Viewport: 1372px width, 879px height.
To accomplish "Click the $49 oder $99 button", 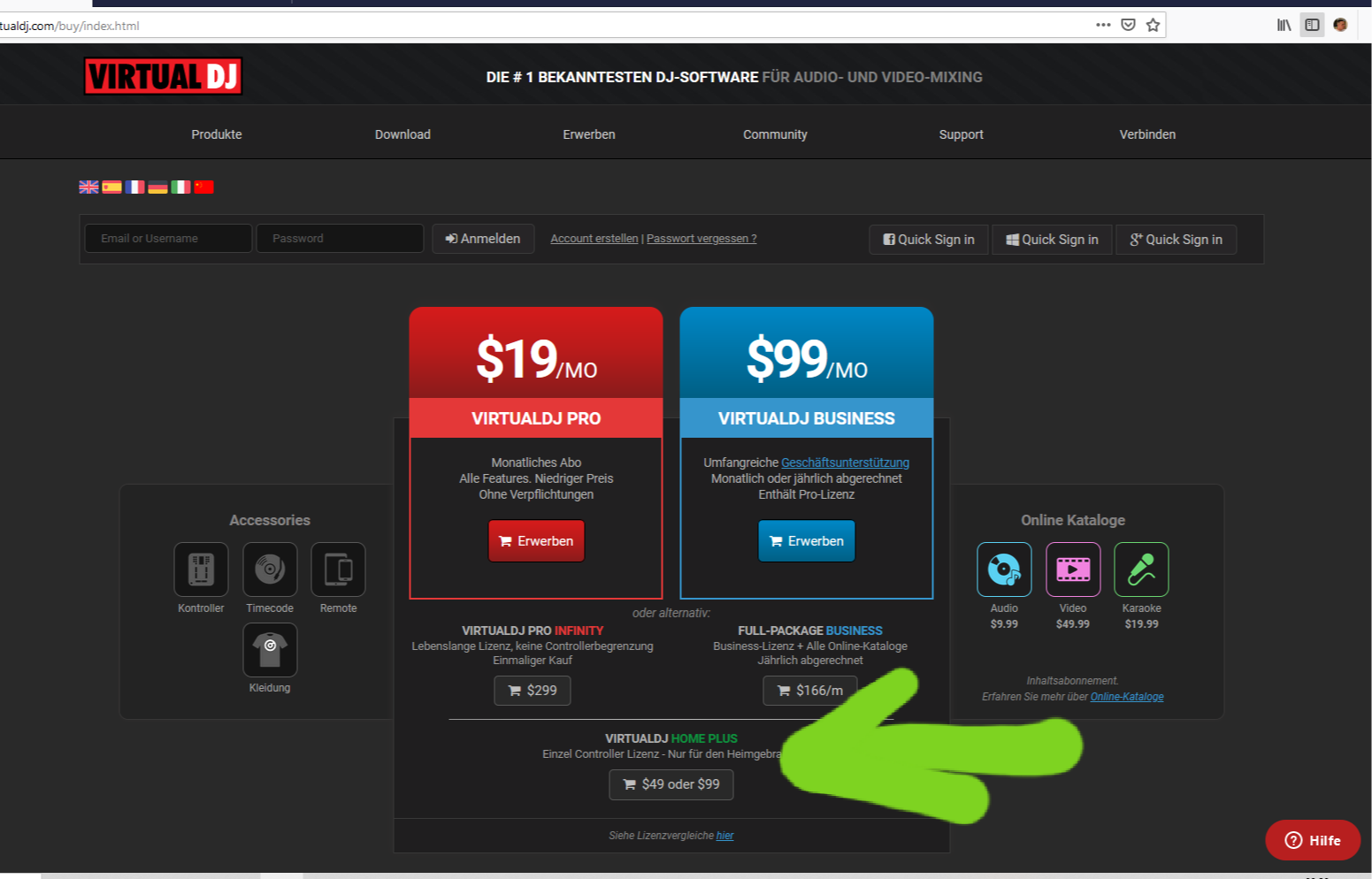I will point(671,784).
